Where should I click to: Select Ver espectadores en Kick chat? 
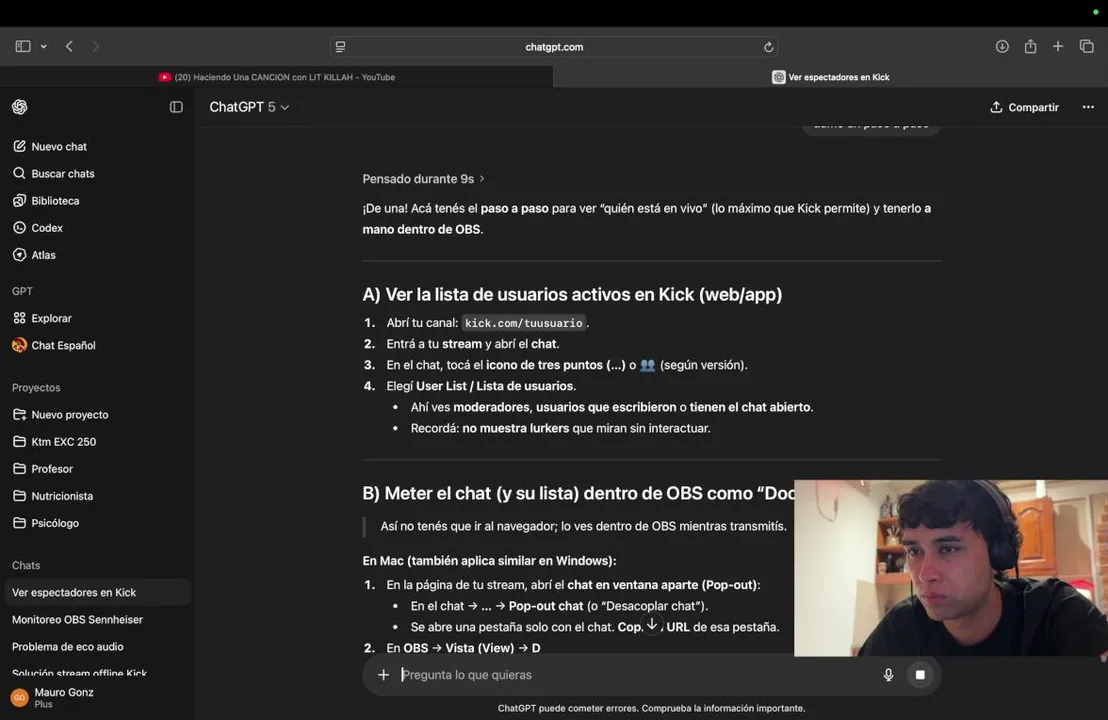click(98, 592)
